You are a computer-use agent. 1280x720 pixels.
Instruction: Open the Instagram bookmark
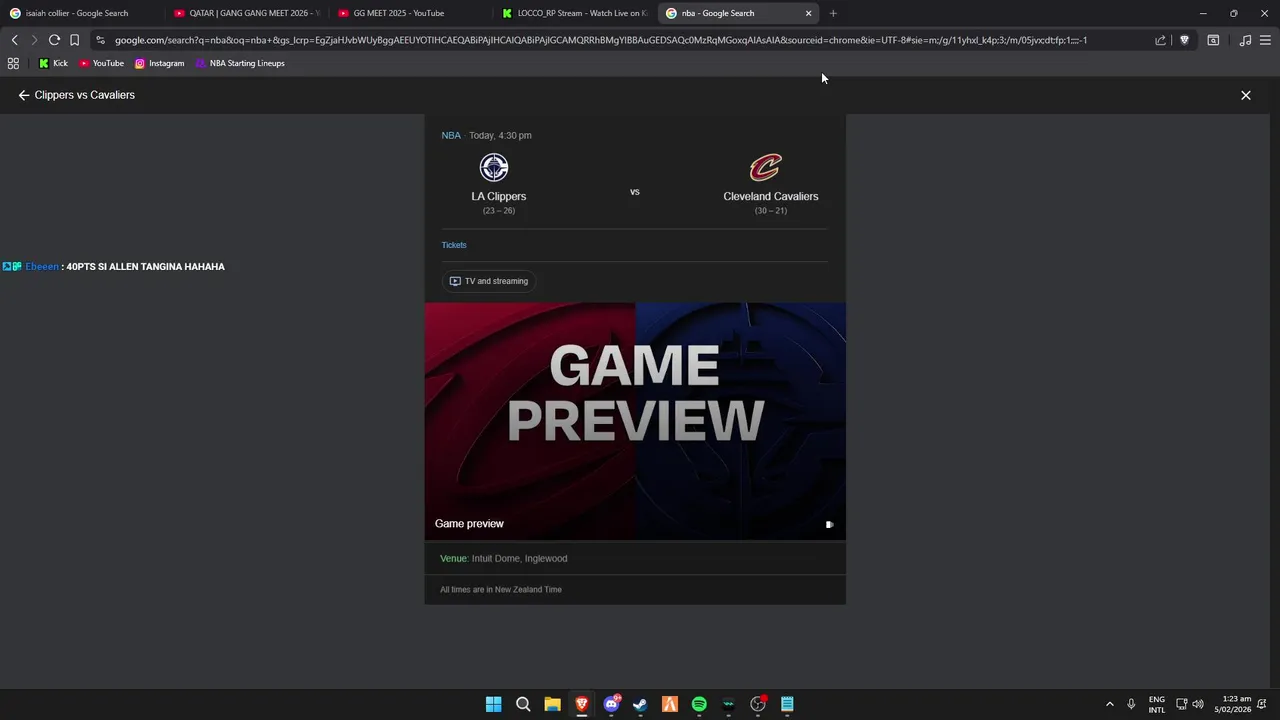(x=159, y=63)
